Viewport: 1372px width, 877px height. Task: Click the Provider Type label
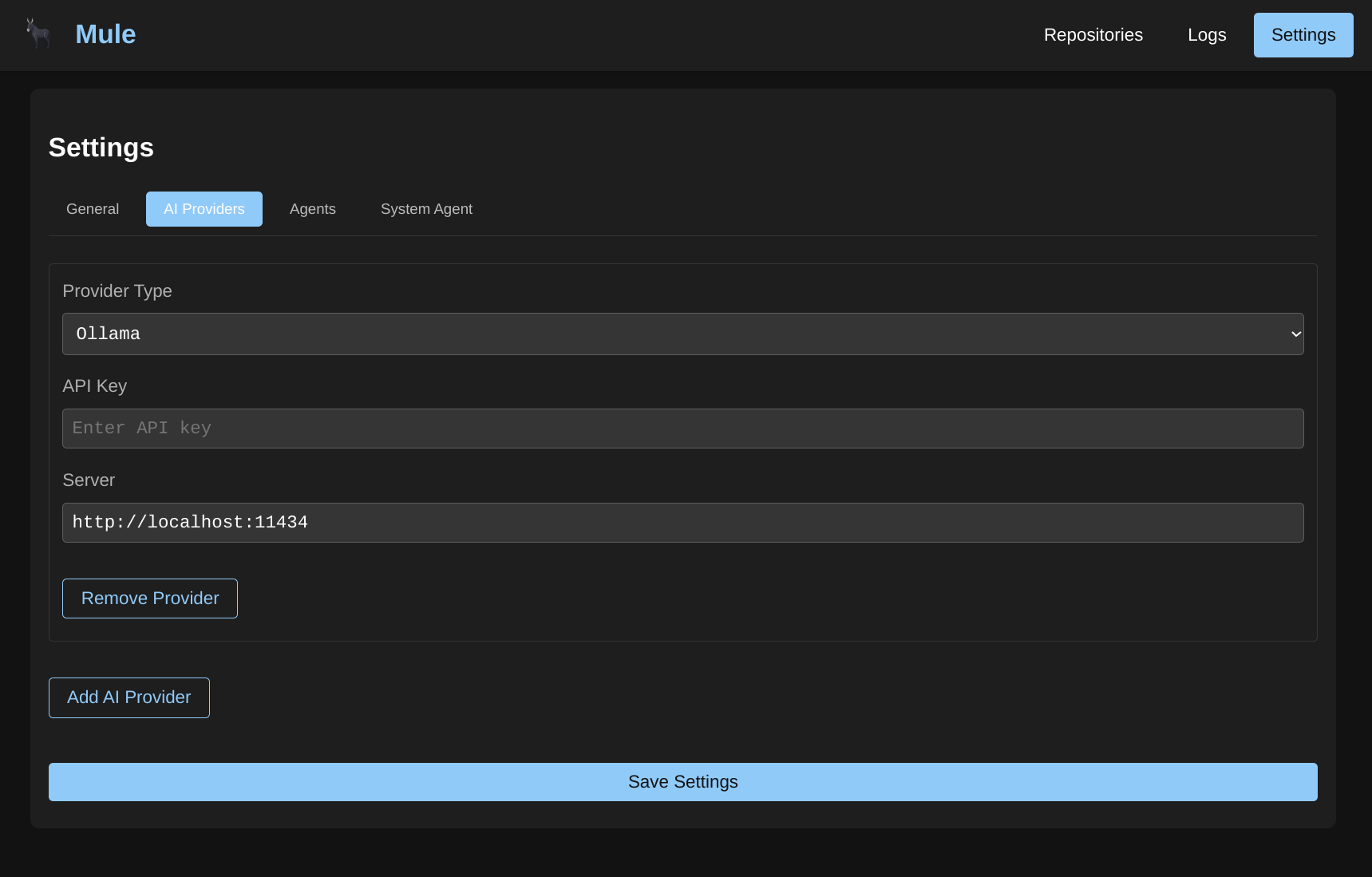[117, 291]
